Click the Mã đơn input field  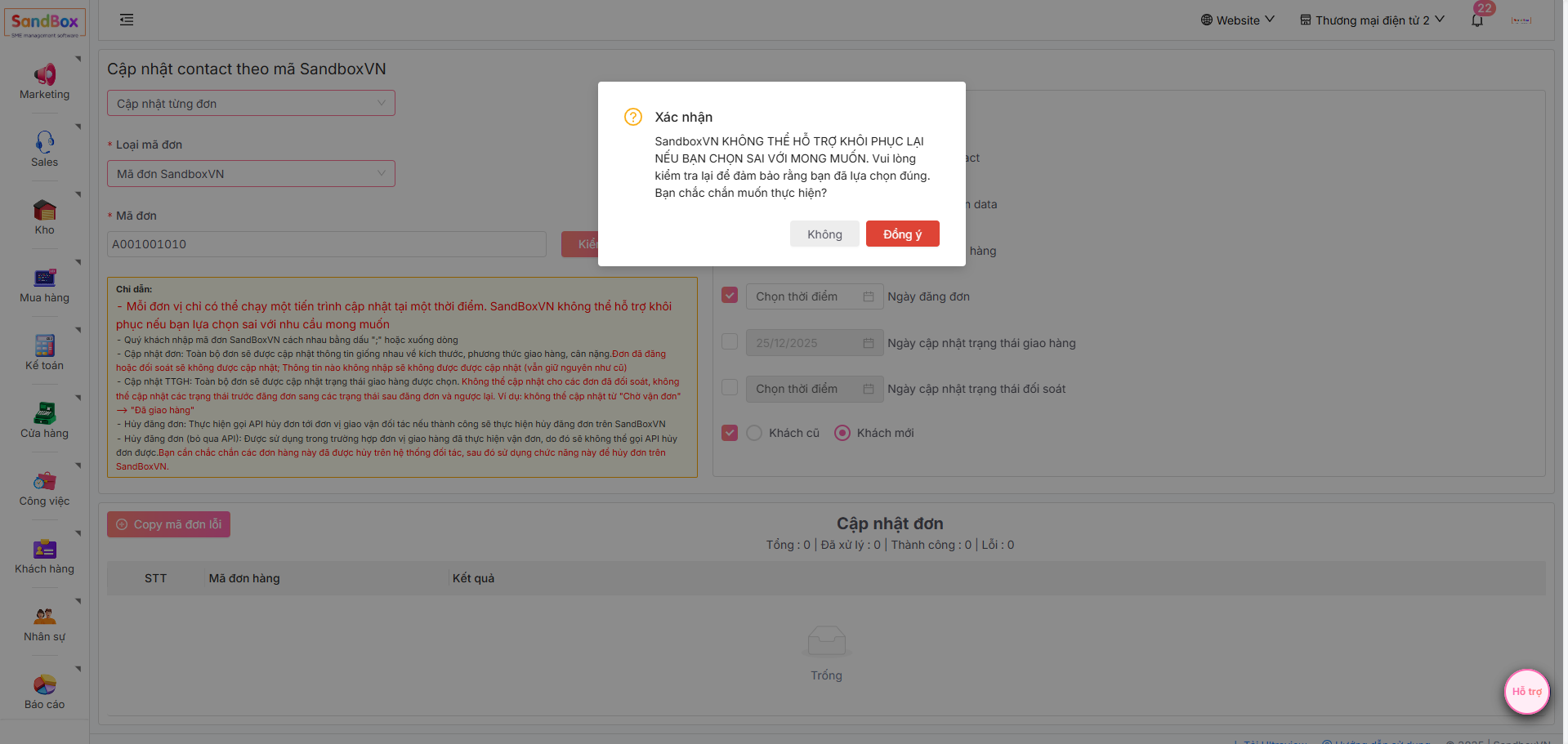pos(327,244)
